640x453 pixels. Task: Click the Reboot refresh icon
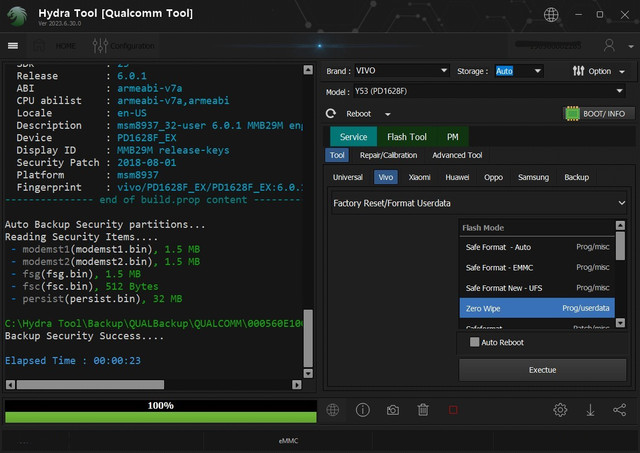pos(331,113)
